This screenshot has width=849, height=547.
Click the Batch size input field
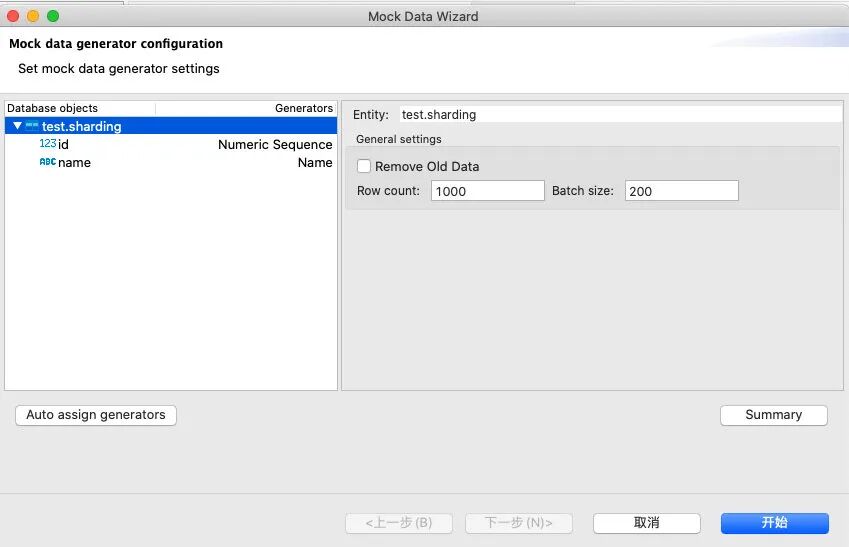point(681,191)
